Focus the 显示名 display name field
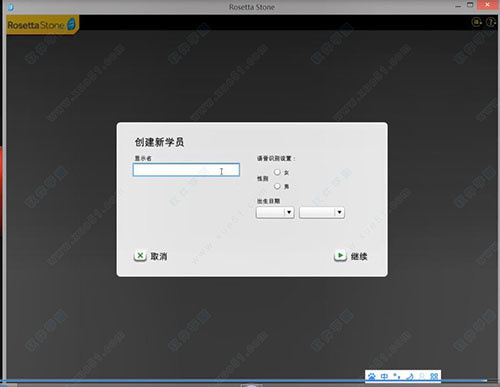The height and width of the screenshot is (387, 500). 186,170
